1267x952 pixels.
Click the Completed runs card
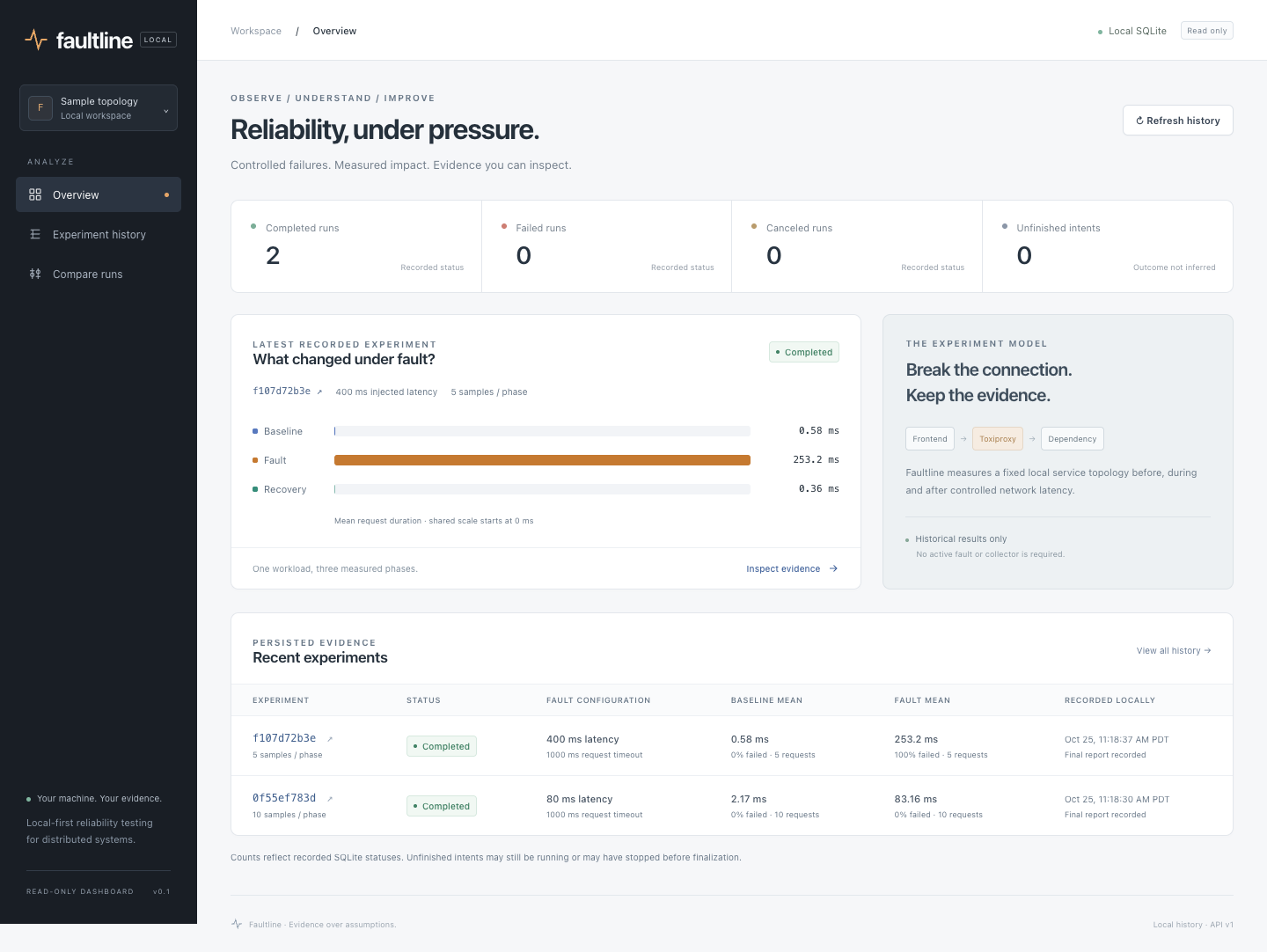point(356,246)
